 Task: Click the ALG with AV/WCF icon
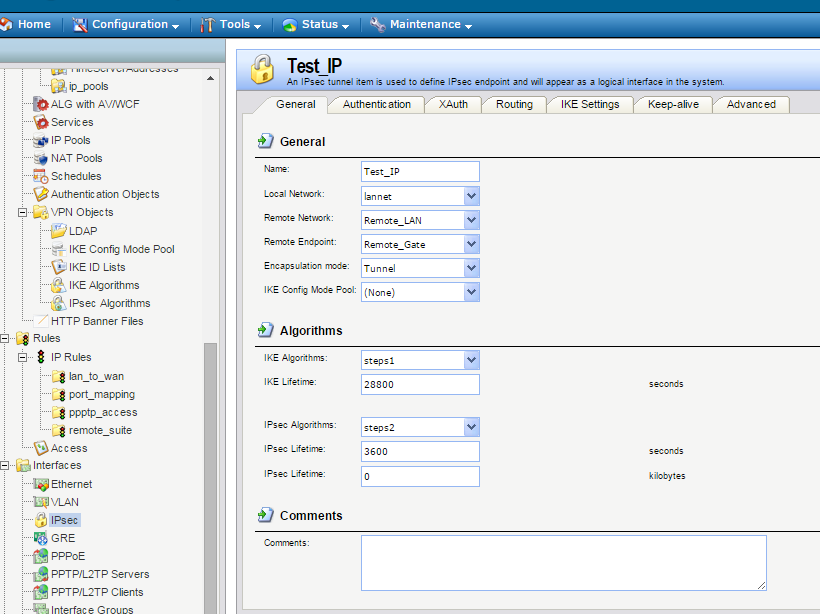(41, 104)
